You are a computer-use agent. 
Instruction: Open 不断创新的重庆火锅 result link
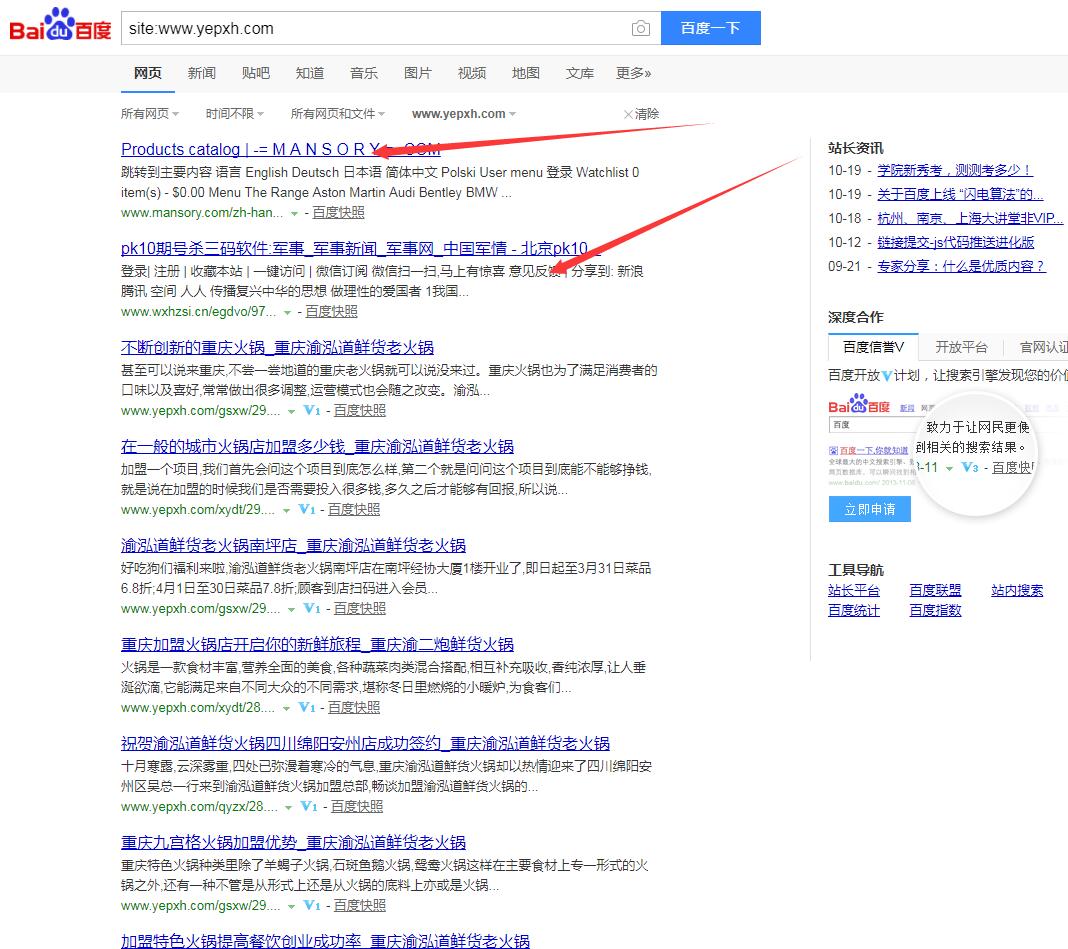click(x=277, y=347)
